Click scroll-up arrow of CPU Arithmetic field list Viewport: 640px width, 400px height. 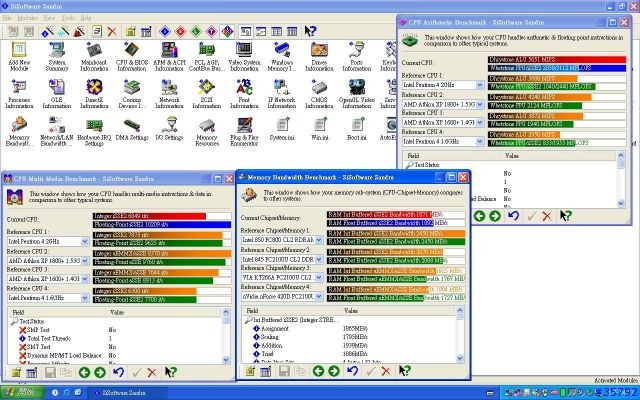tap(621, 156)
